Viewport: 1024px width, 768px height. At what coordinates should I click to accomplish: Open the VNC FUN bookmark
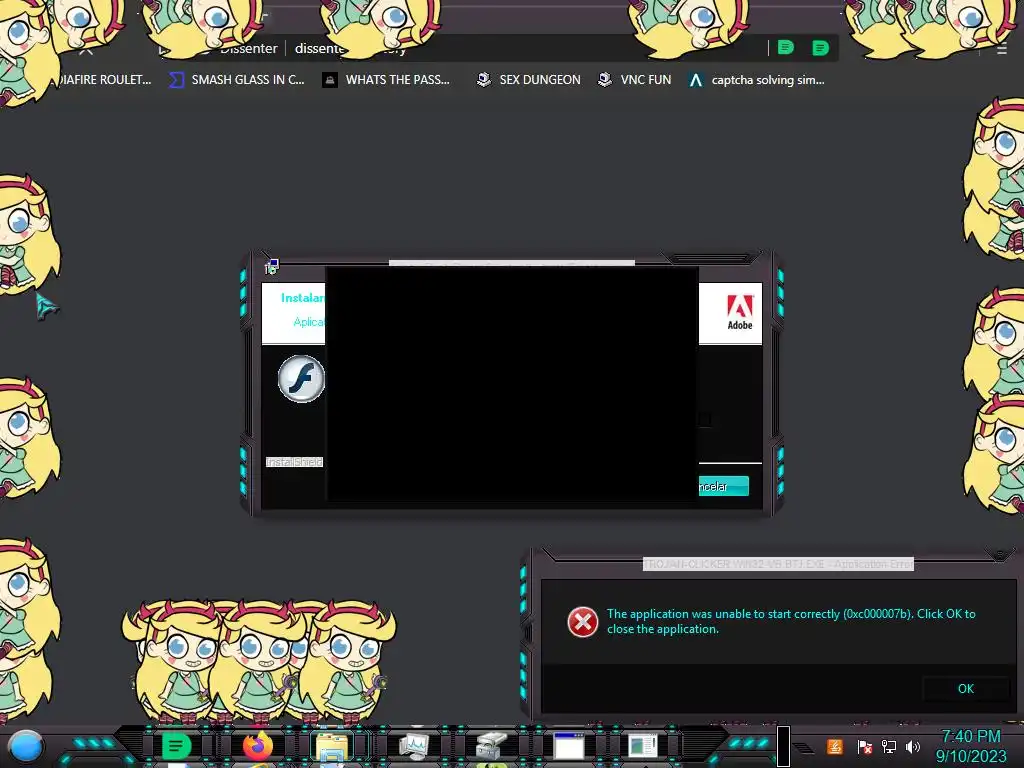[x=635, y=80]
